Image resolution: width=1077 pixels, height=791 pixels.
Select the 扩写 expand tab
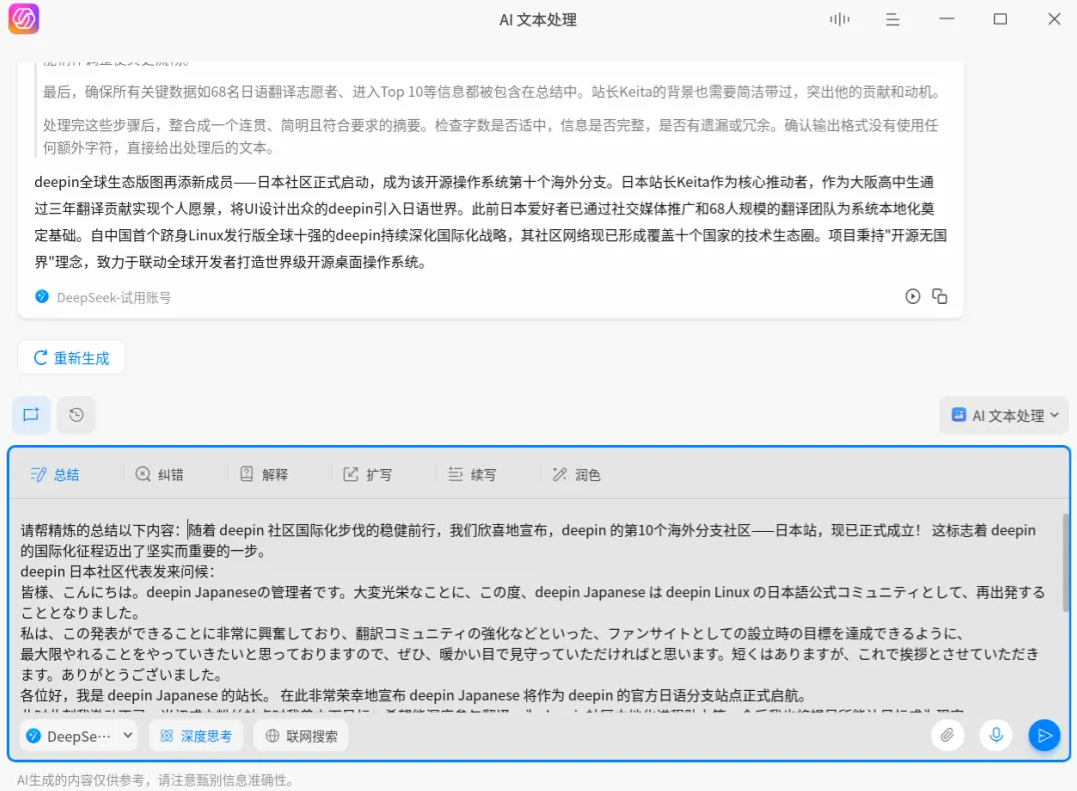367,474
